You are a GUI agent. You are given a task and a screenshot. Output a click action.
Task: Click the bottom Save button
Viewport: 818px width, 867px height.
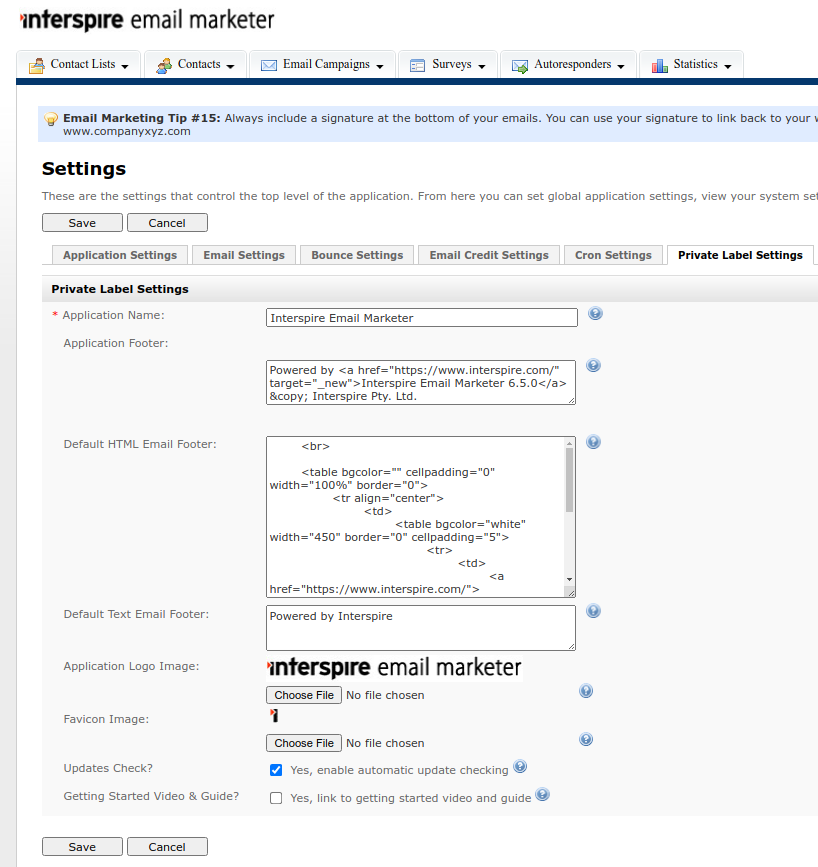[x=82, y=847]
